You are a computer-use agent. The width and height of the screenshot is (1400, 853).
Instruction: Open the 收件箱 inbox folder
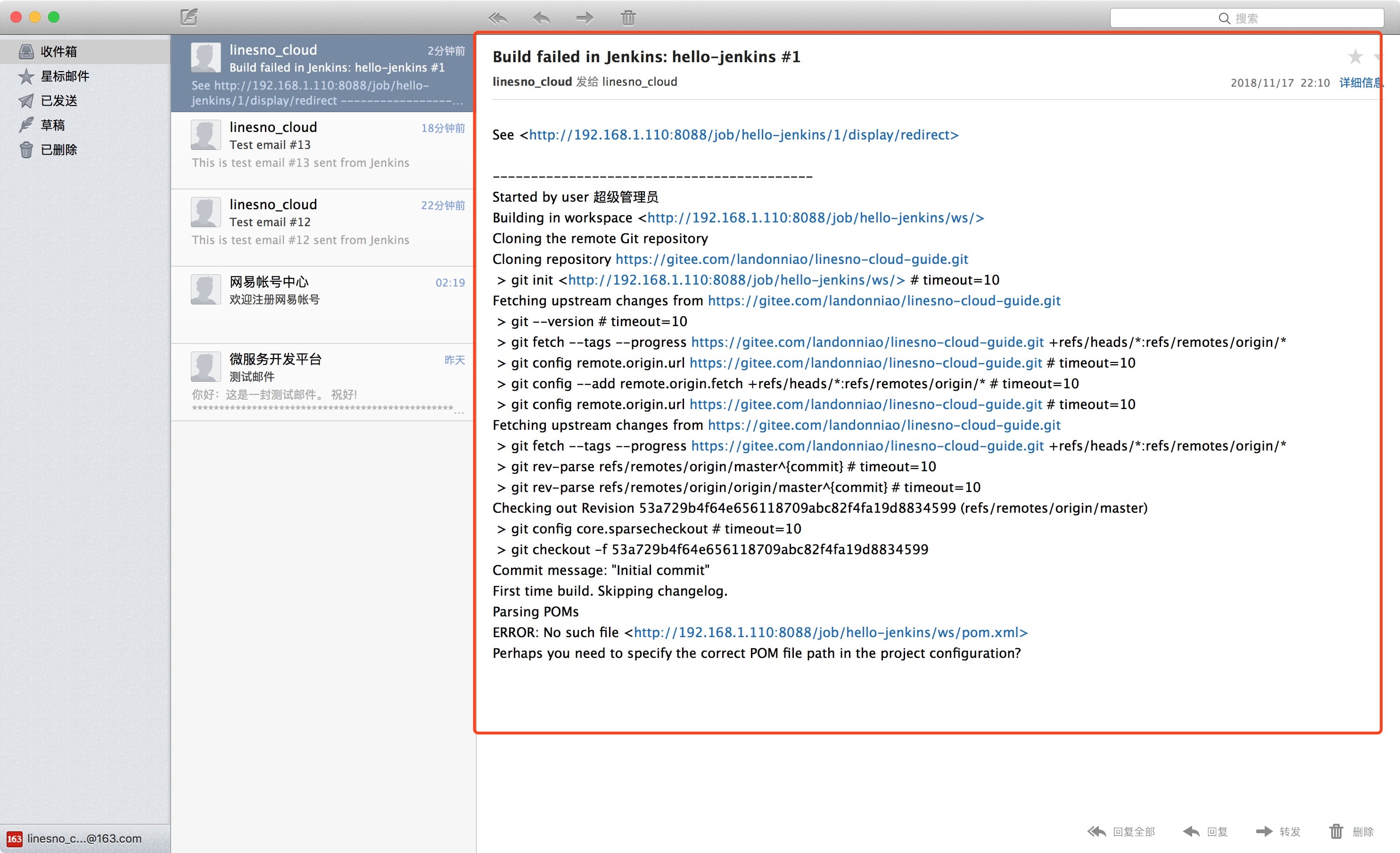(58, 52)
